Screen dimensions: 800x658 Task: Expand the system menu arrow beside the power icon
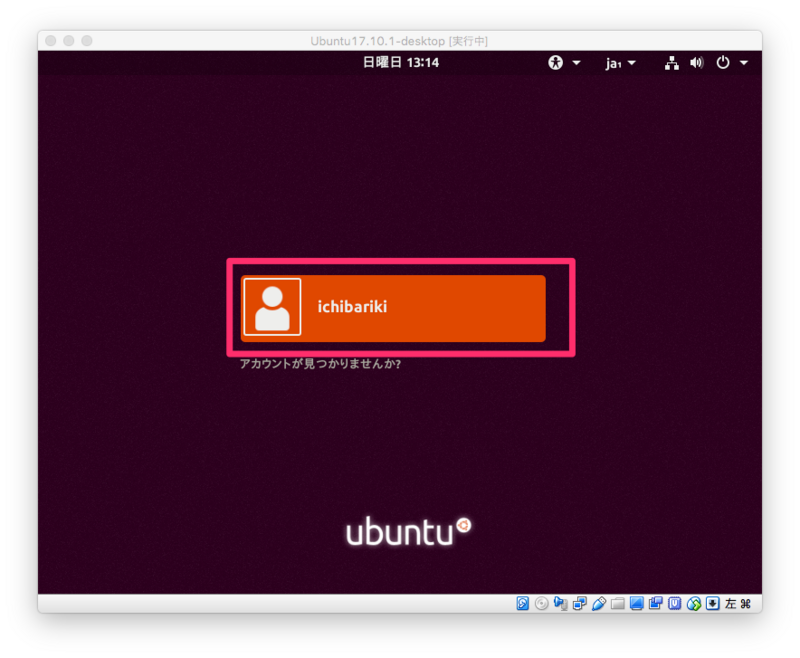(744, 63)
